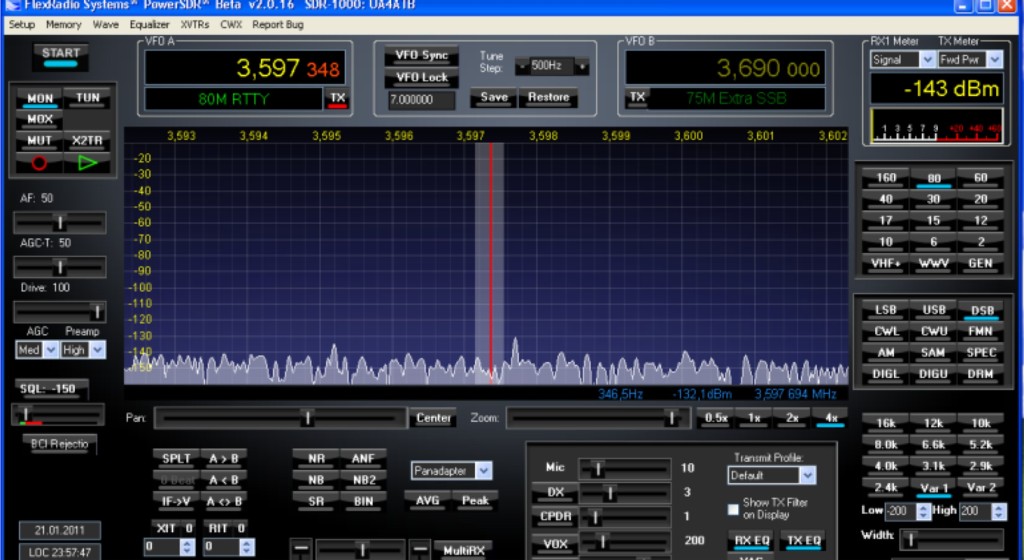Toggle the NB noise blanker
This screenshot has height=560, width=1024.
pos(316,480)
